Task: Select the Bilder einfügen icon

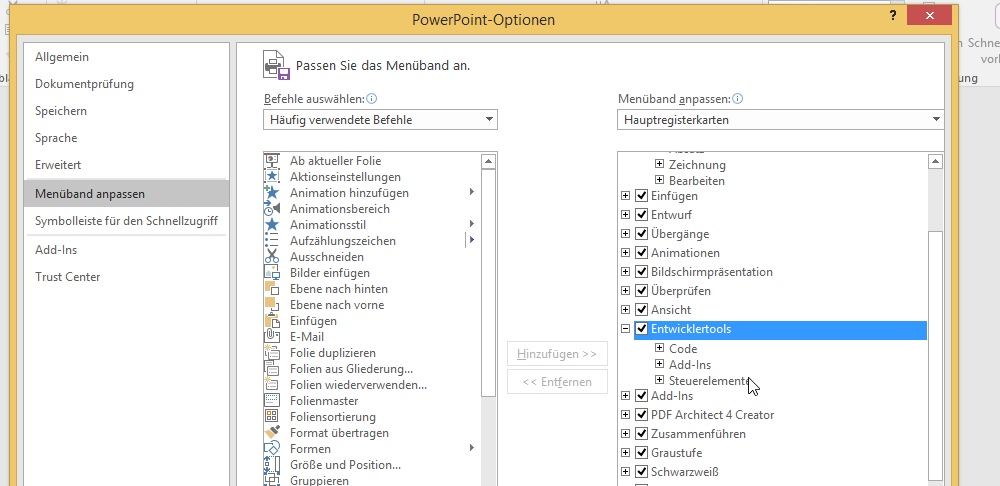Action: [272, 272]
